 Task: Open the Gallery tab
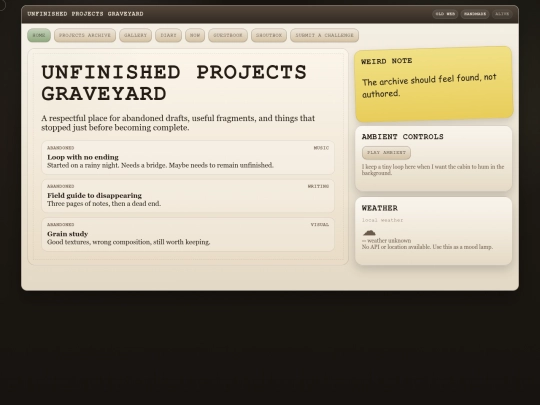point(135,35)
